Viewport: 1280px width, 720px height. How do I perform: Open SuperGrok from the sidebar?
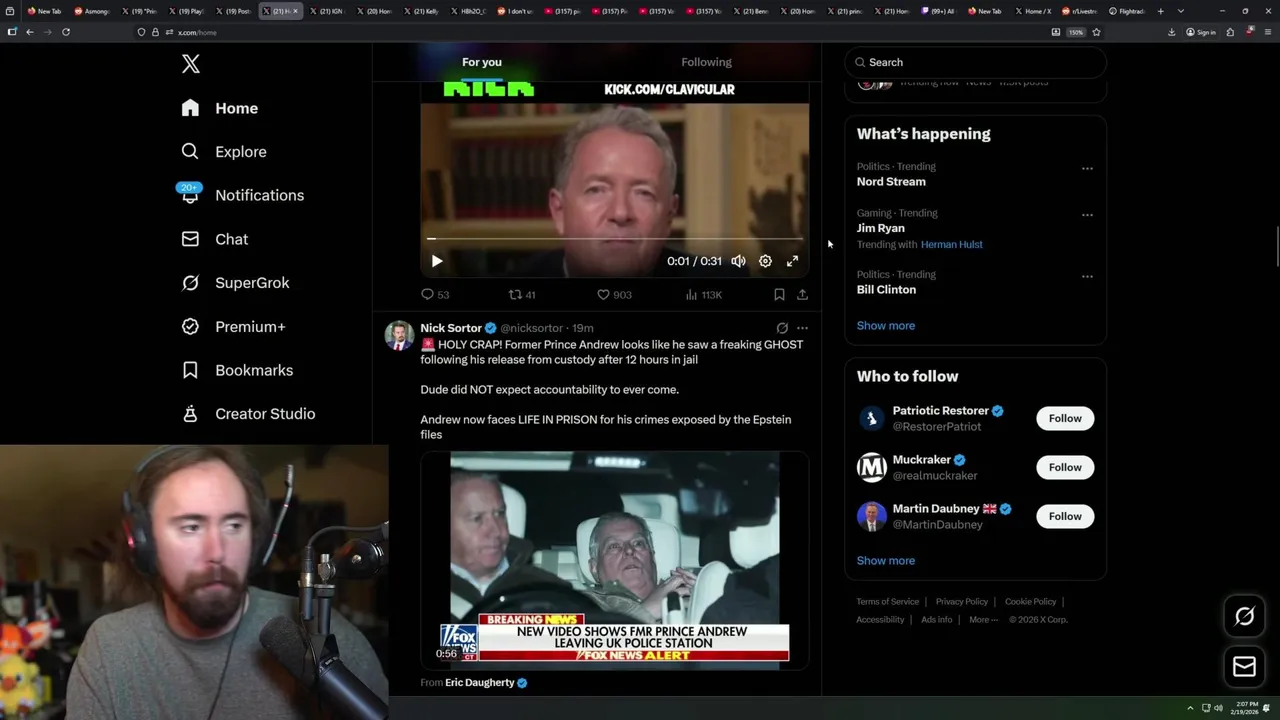235,283
